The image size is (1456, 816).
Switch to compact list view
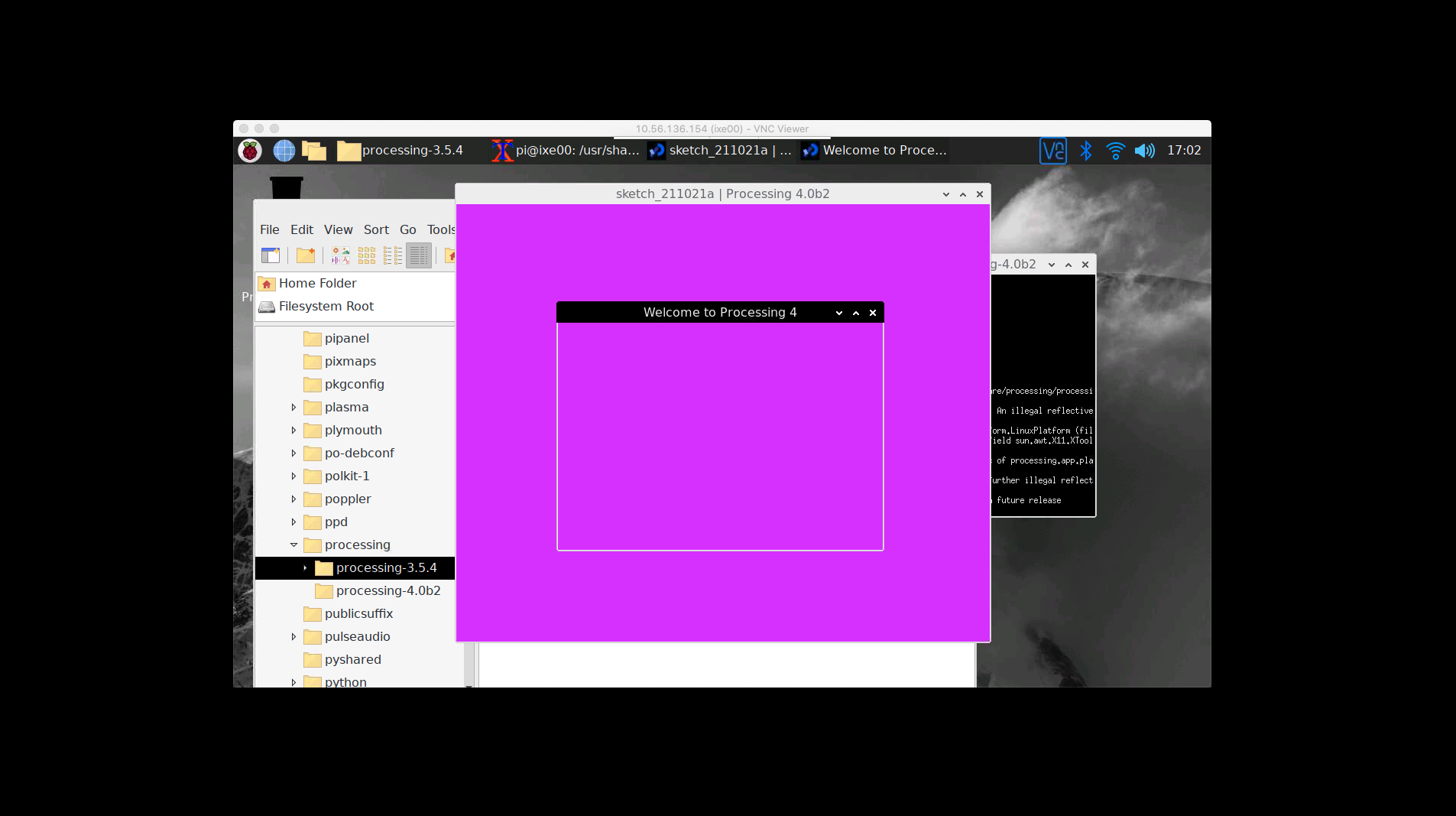click(x=393, y=255)
